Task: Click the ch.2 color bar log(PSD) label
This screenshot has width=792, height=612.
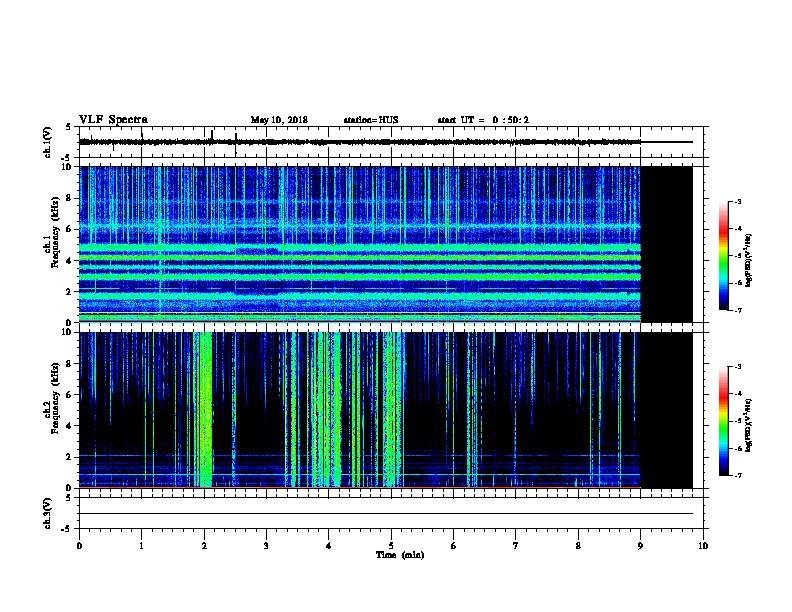Action: click(x=748, y=425)
